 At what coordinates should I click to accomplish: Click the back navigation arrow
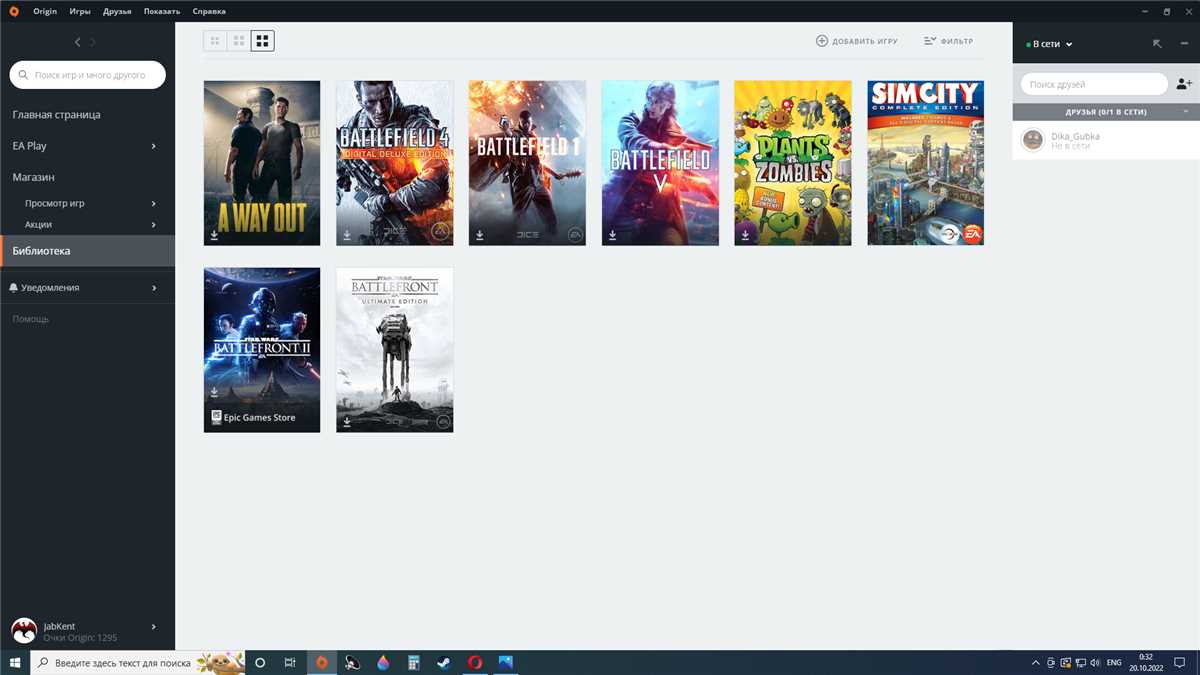click(x=78, y=42)
